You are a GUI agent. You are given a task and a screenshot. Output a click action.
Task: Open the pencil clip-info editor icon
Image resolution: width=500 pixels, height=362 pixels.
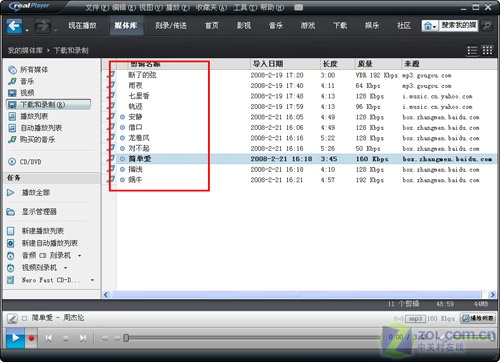[12, 318]
